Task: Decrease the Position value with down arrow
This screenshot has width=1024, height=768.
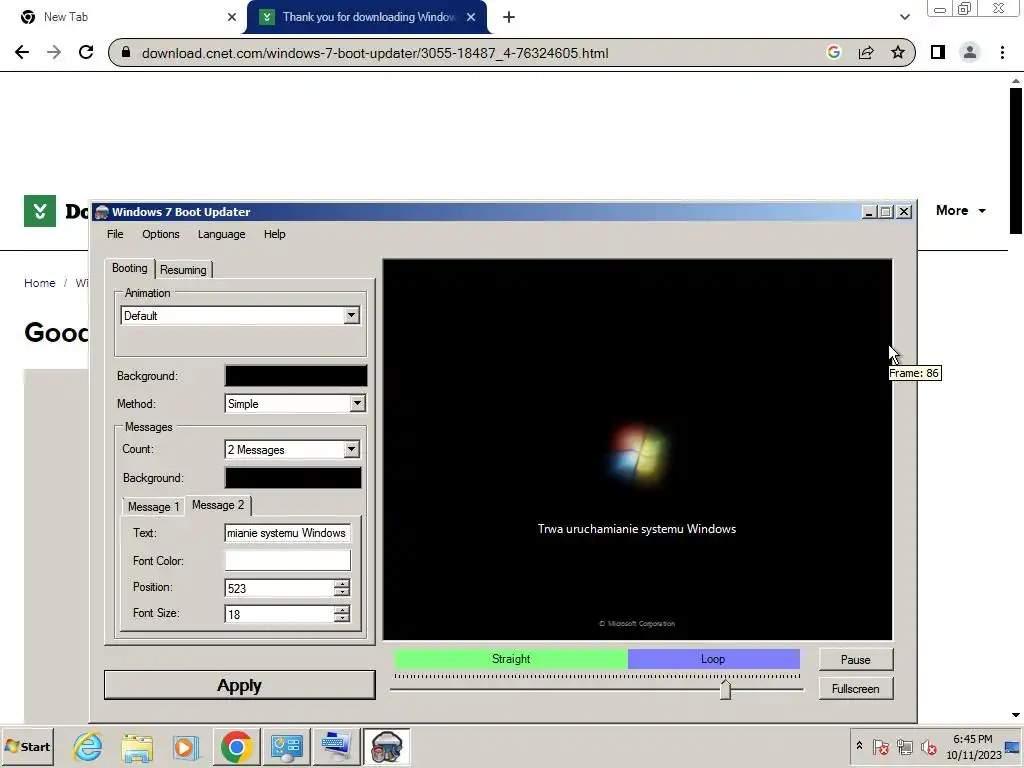Action: 342,592
